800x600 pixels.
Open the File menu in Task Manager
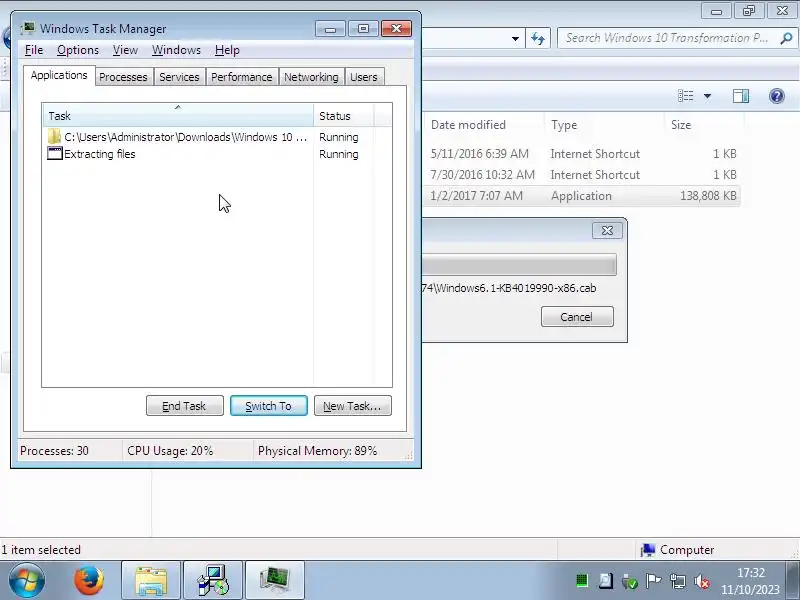(x=34, y=50)
